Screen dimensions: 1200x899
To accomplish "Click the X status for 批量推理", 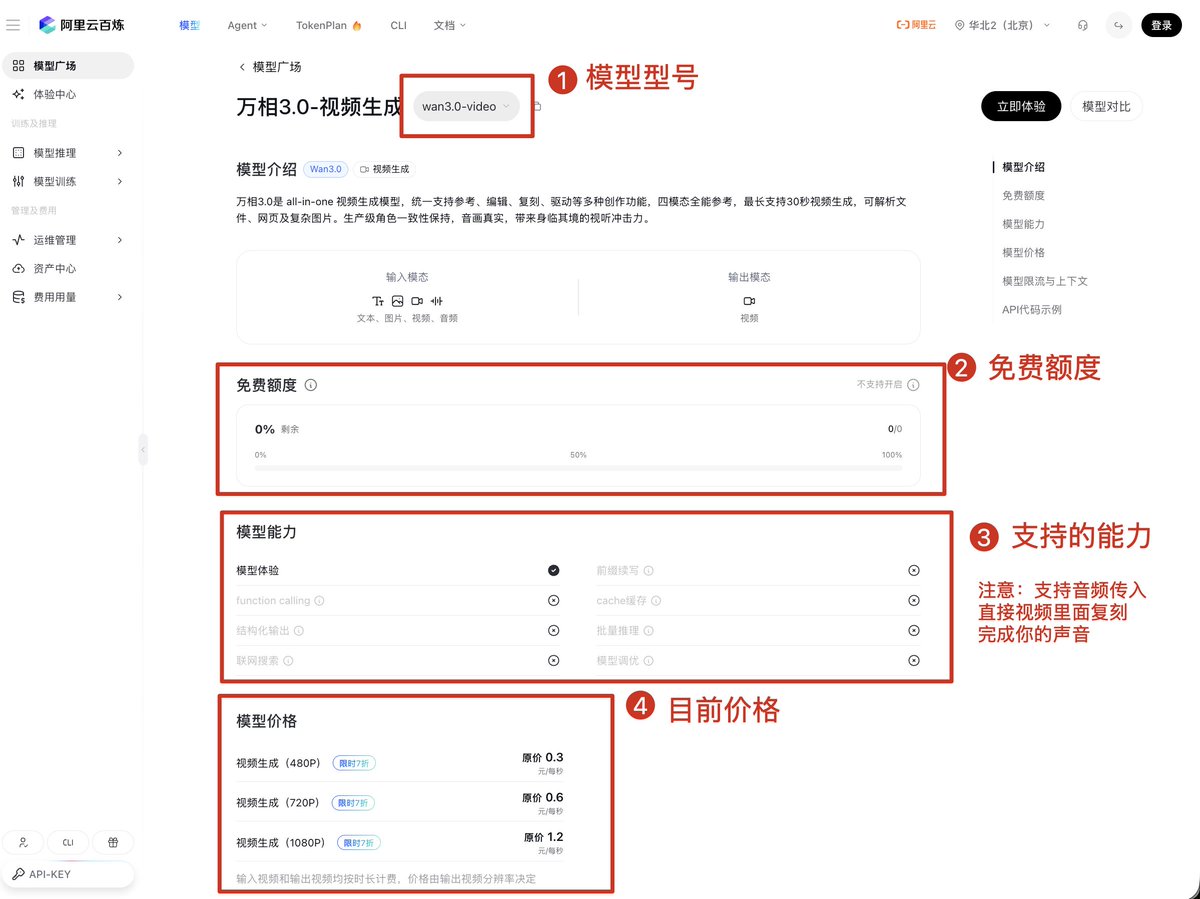I will [x=913, y=631].
